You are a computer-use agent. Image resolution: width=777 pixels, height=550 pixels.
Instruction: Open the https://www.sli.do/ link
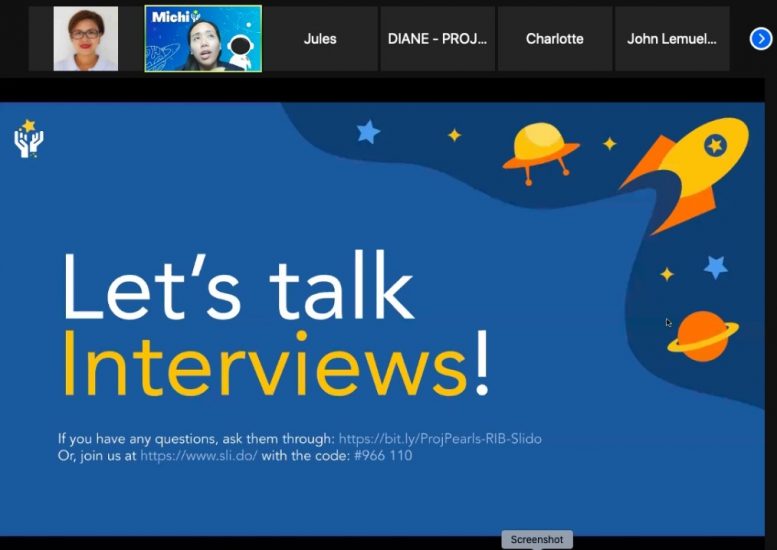tap(199, 455)
